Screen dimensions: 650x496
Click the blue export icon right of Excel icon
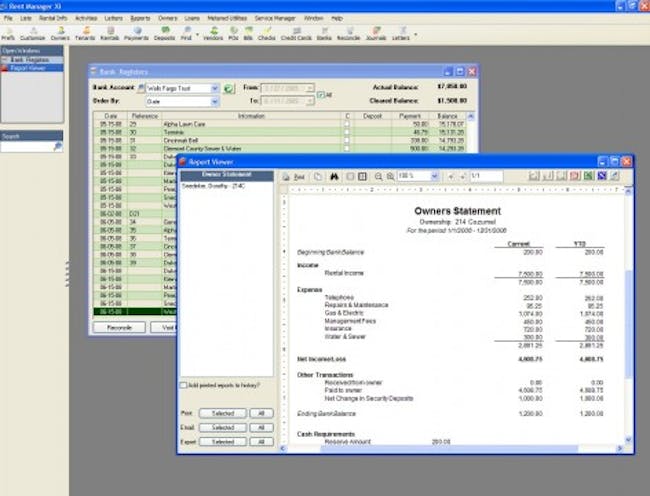tap(602, 176)
